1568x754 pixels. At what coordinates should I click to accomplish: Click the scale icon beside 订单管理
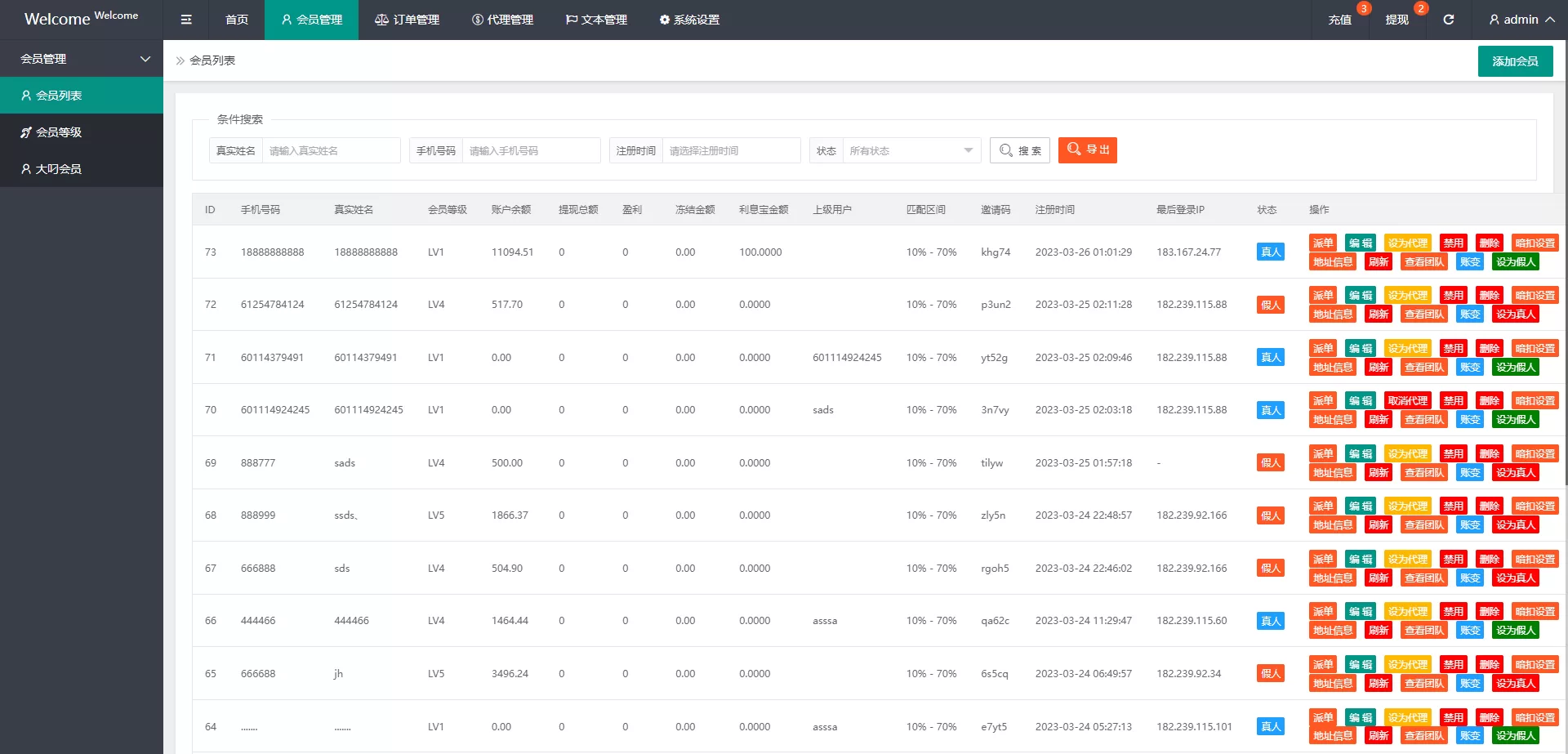tap(381, 20)
